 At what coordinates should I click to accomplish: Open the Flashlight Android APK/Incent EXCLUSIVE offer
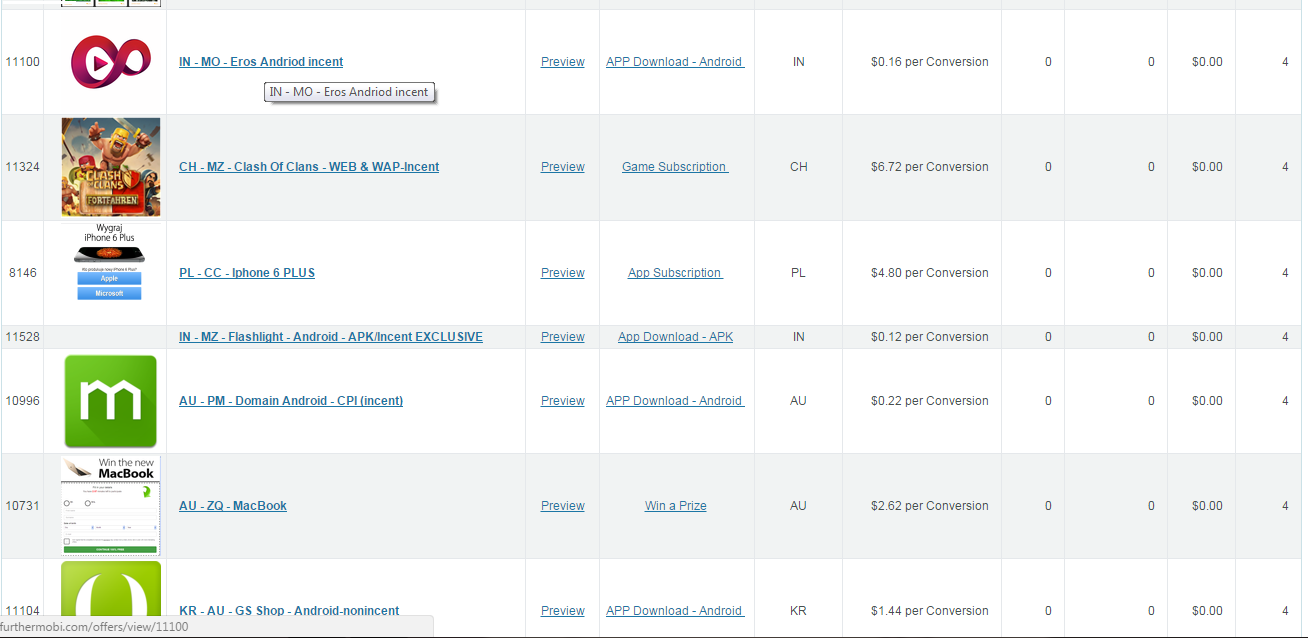[330, 337]
